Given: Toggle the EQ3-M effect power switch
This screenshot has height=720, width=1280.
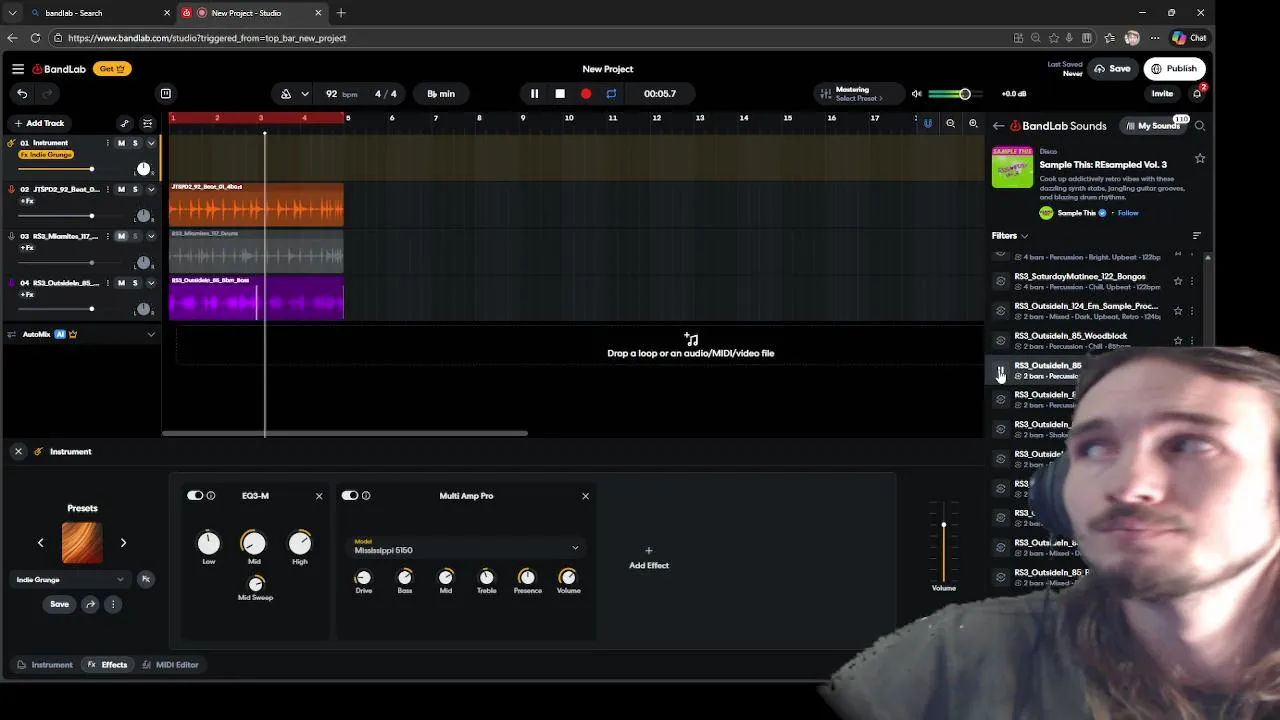Looking at the screenshot, I should tap(195, 496).
